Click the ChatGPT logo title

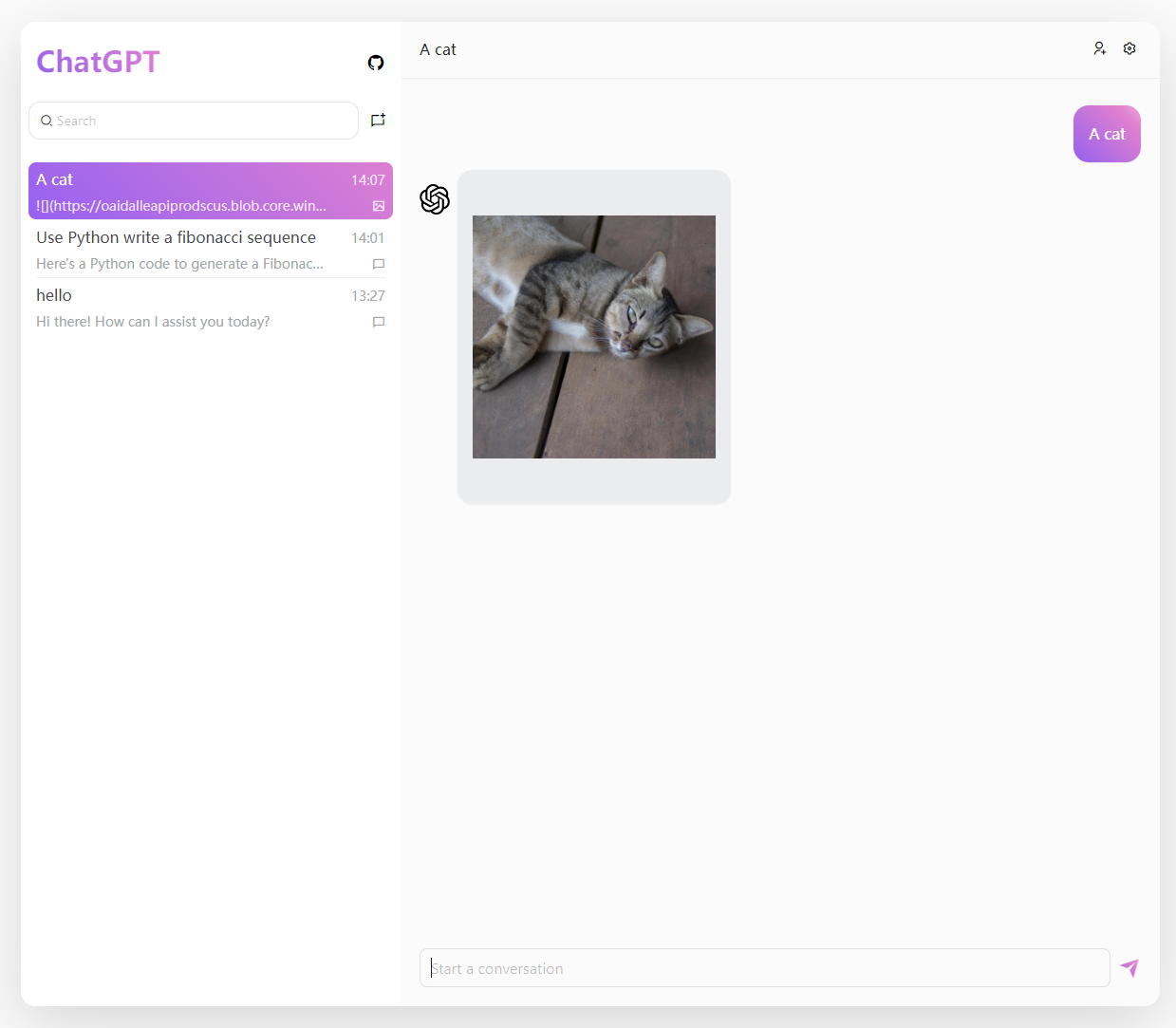(98, 62)
